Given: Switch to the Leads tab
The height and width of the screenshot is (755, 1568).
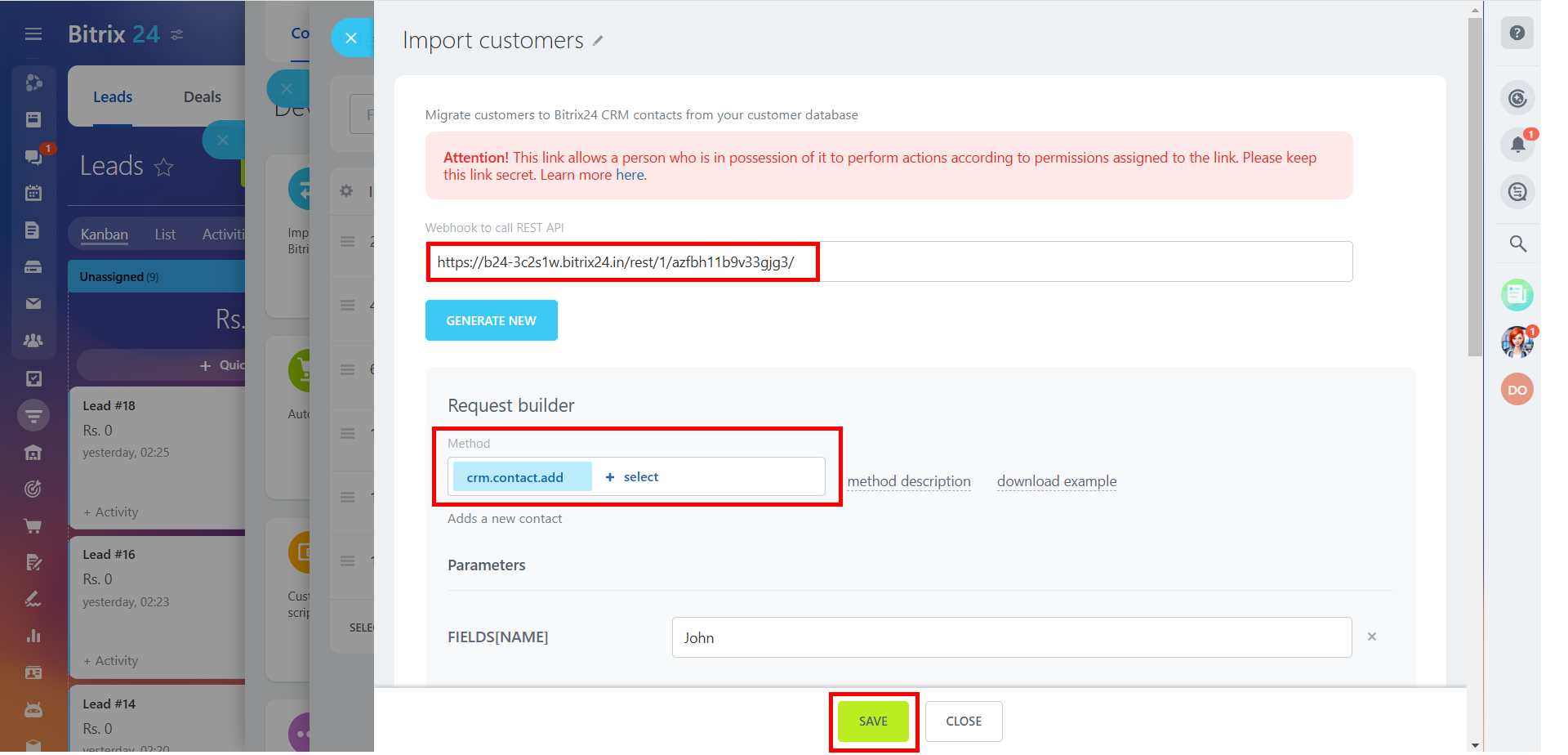Looking at the screenshot, I should (113, 97).
